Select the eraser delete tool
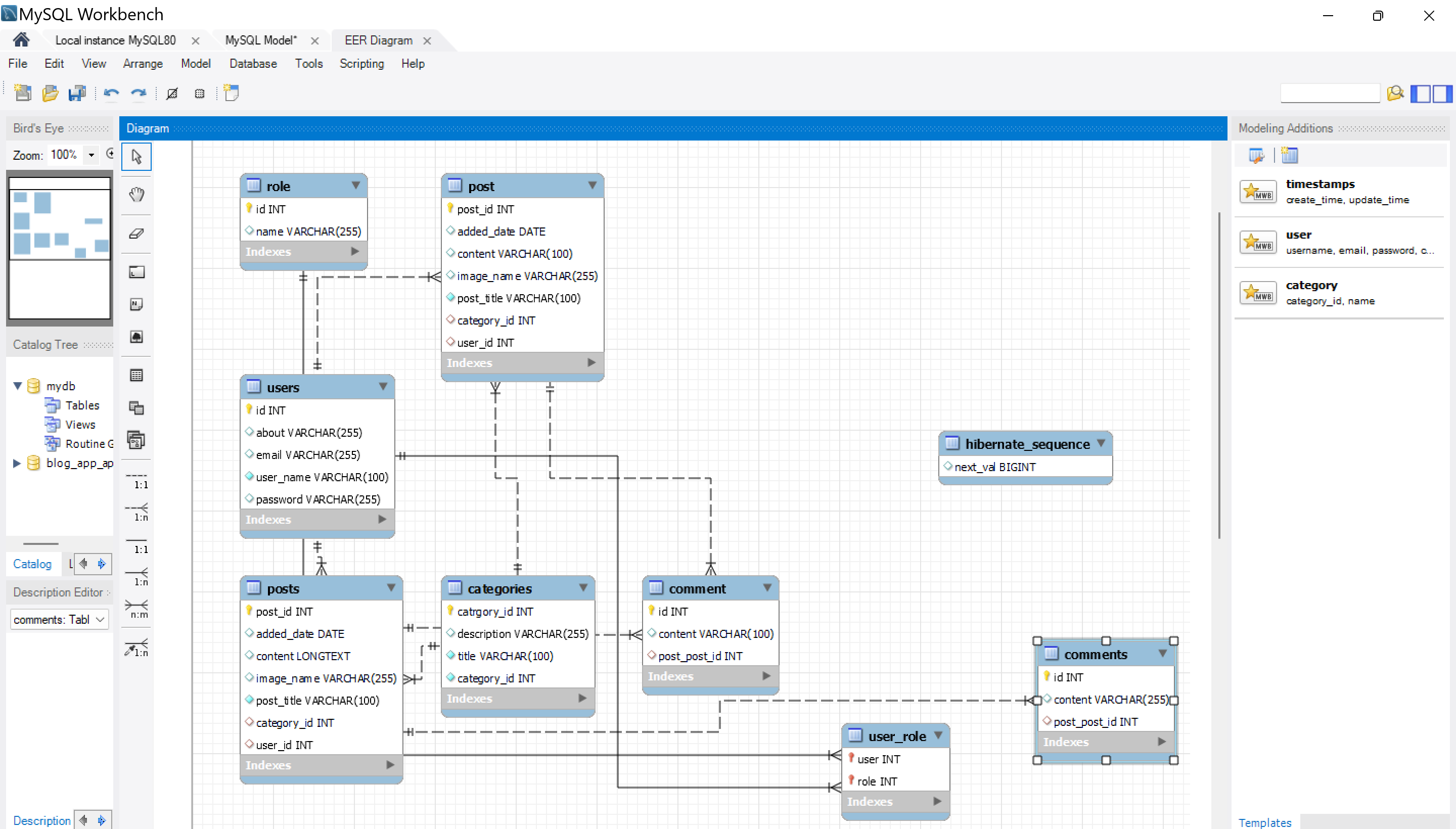1456x829 pixels. [136, 233]
